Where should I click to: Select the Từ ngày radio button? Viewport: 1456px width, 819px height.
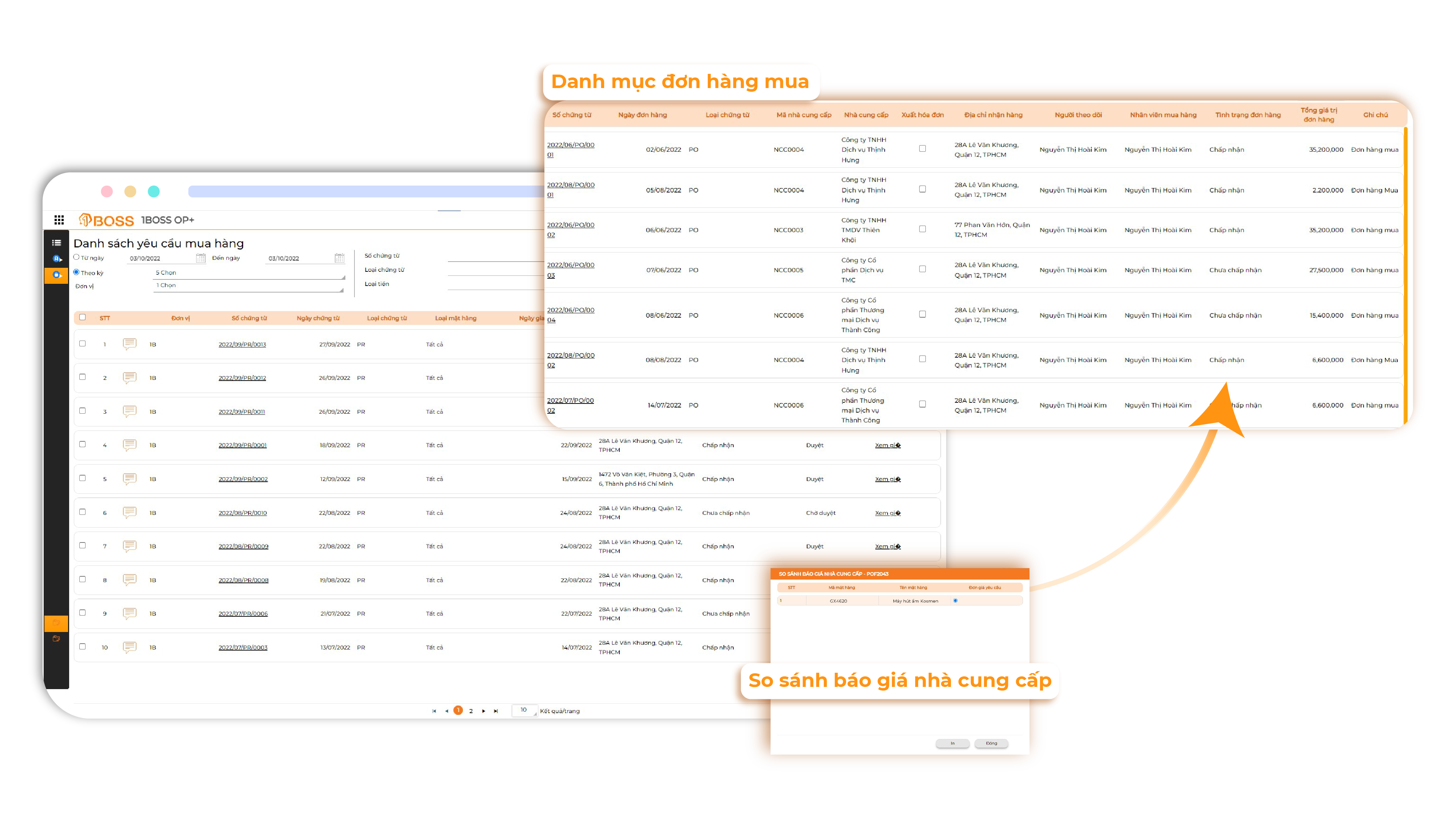tap(76, 257)
